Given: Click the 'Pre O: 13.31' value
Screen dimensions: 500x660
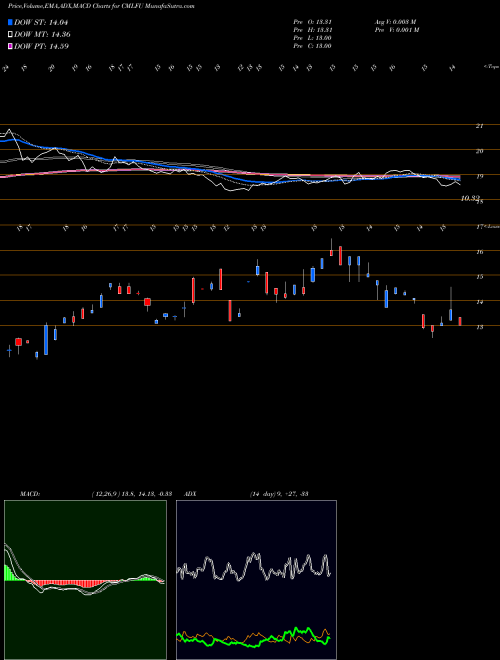Looking at the screenshot, I should click(x=312, y=22).
